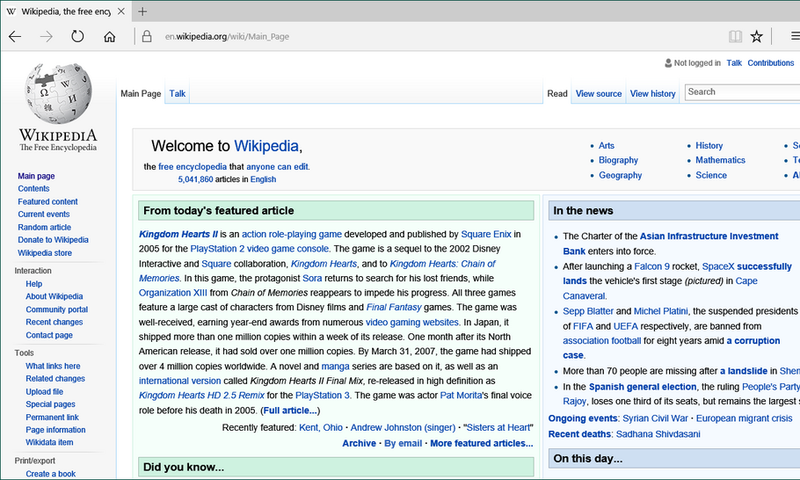The width and height of the screenshot is (800, 480).
Task: Open Current events sidebar link
Action: (x=44, y=214)
